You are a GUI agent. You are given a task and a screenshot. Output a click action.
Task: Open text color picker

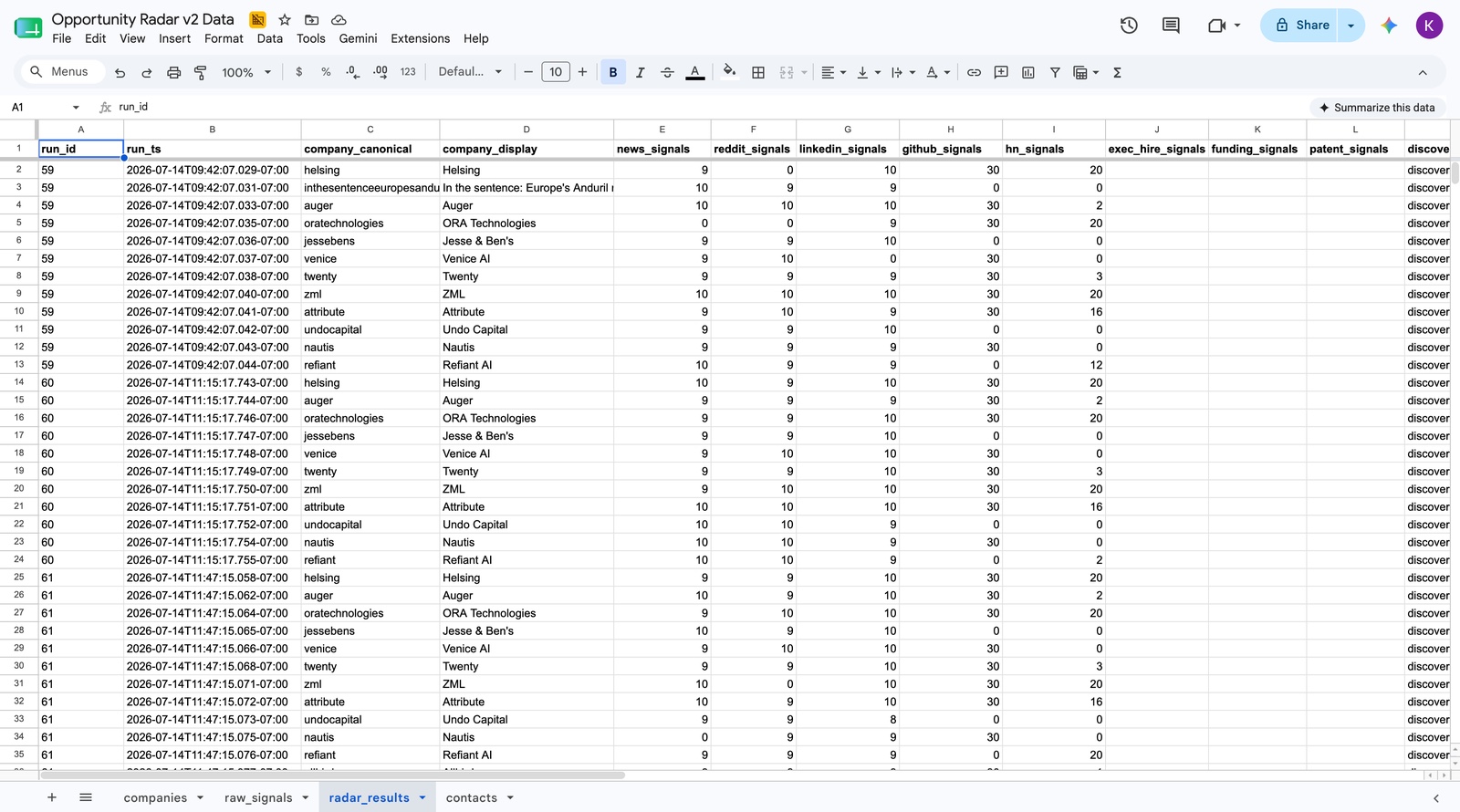pyautogui.click(x=694, y=72)
